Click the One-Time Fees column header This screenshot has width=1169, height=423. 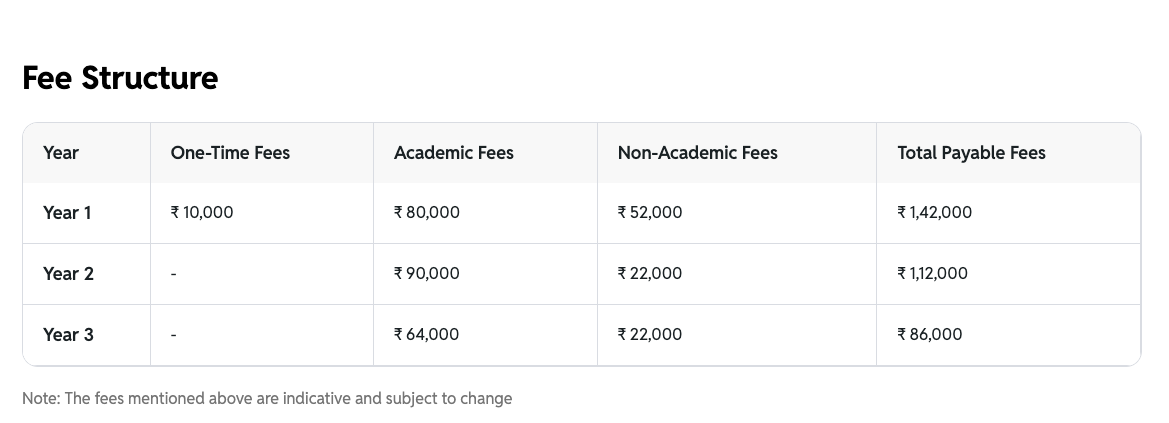tap(230, 153)
